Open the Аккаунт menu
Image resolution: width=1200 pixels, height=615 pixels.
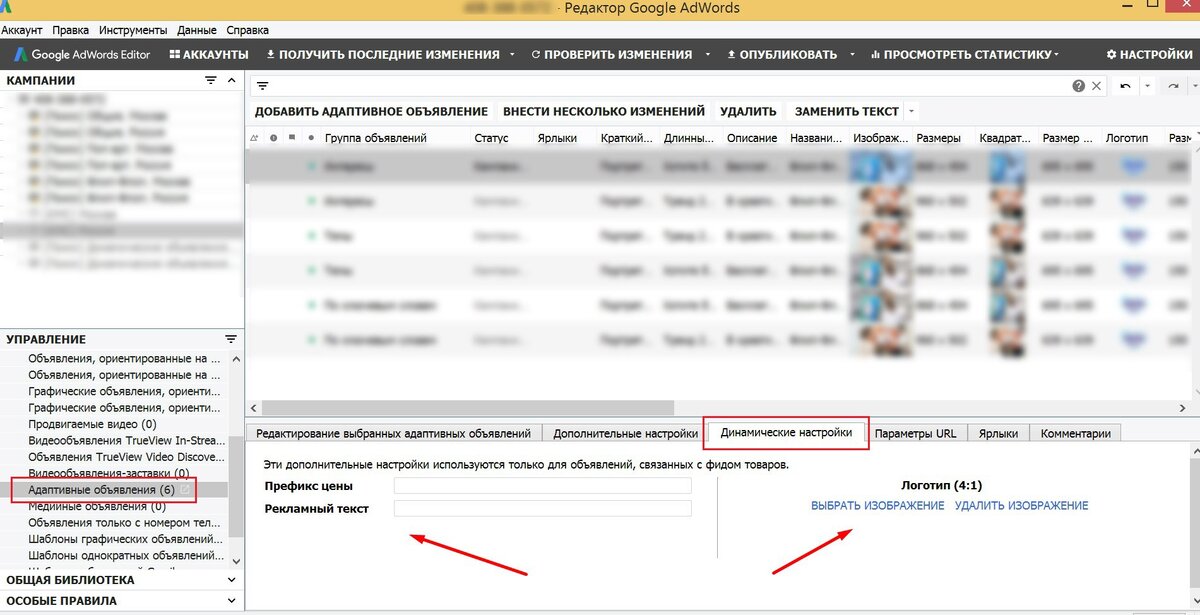22,31
